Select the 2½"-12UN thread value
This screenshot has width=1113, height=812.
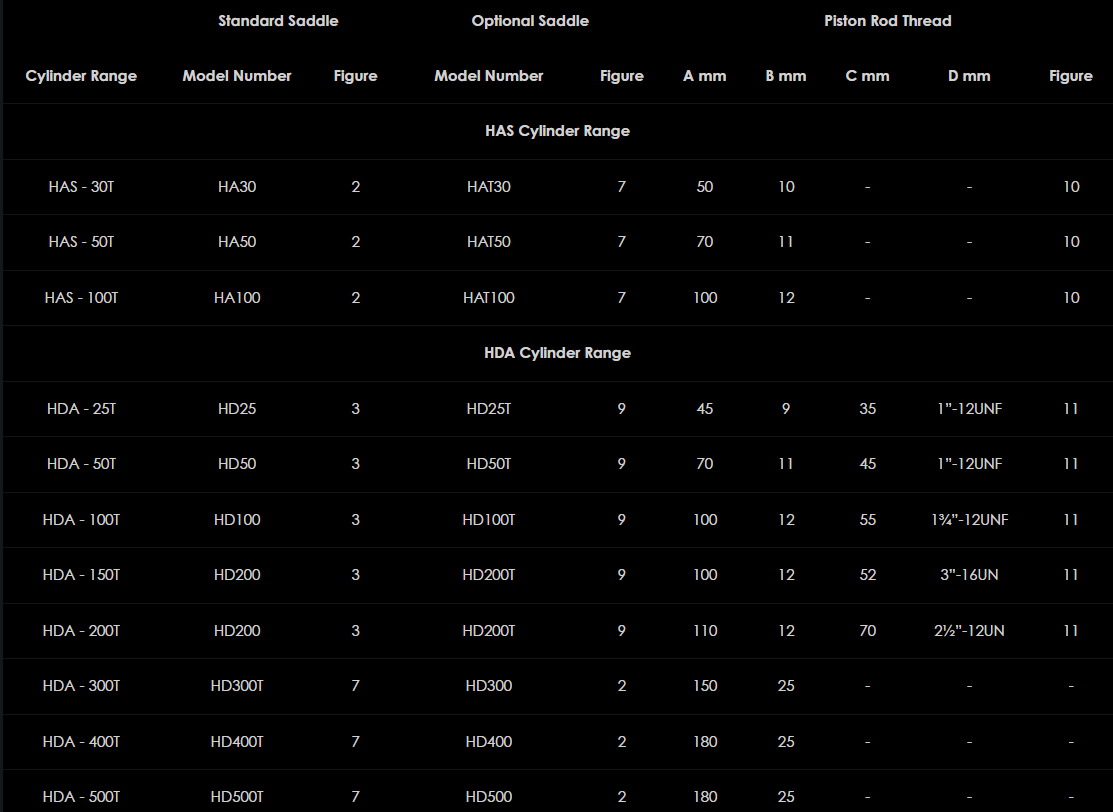tap(968, 631)
